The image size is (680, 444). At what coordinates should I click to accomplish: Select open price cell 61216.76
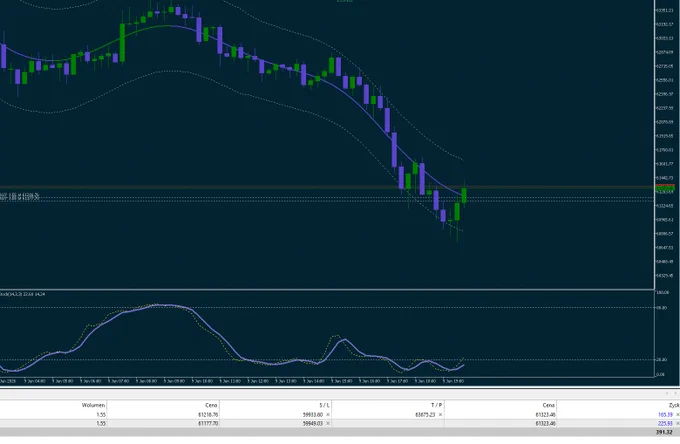(x=208, y=415)
